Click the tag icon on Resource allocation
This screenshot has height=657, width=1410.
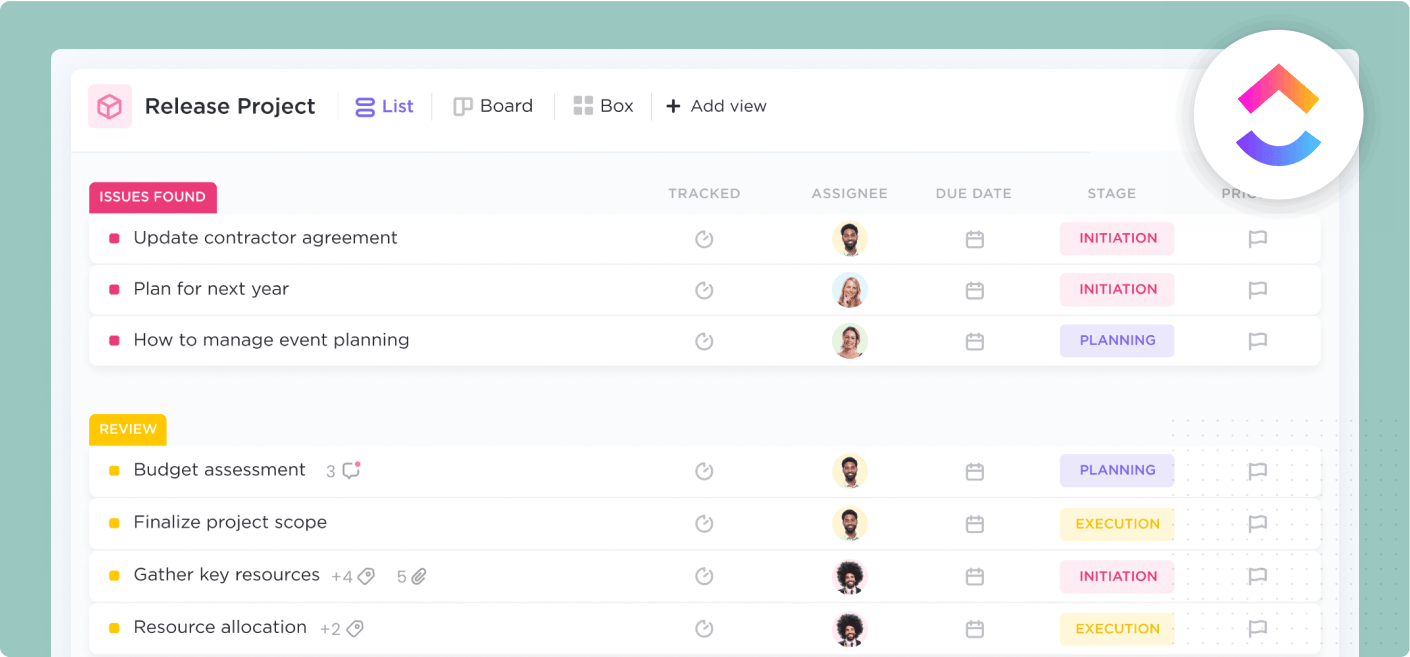tap(354, 629)
